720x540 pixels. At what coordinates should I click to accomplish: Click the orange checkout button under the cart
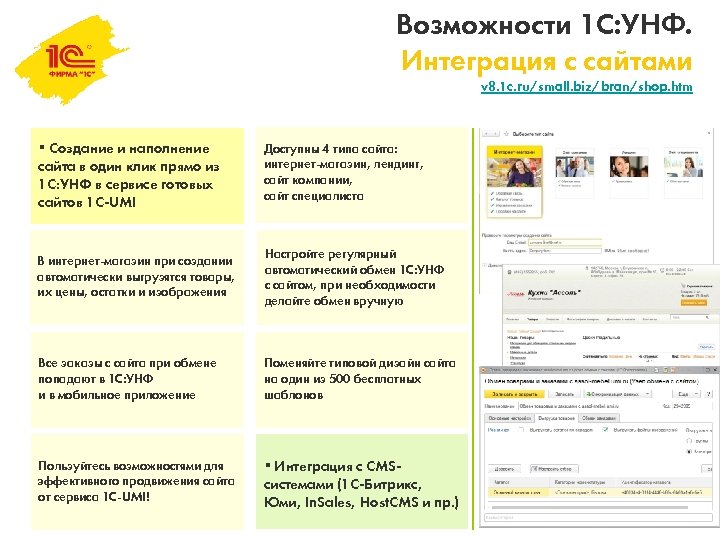pos(693,303)
